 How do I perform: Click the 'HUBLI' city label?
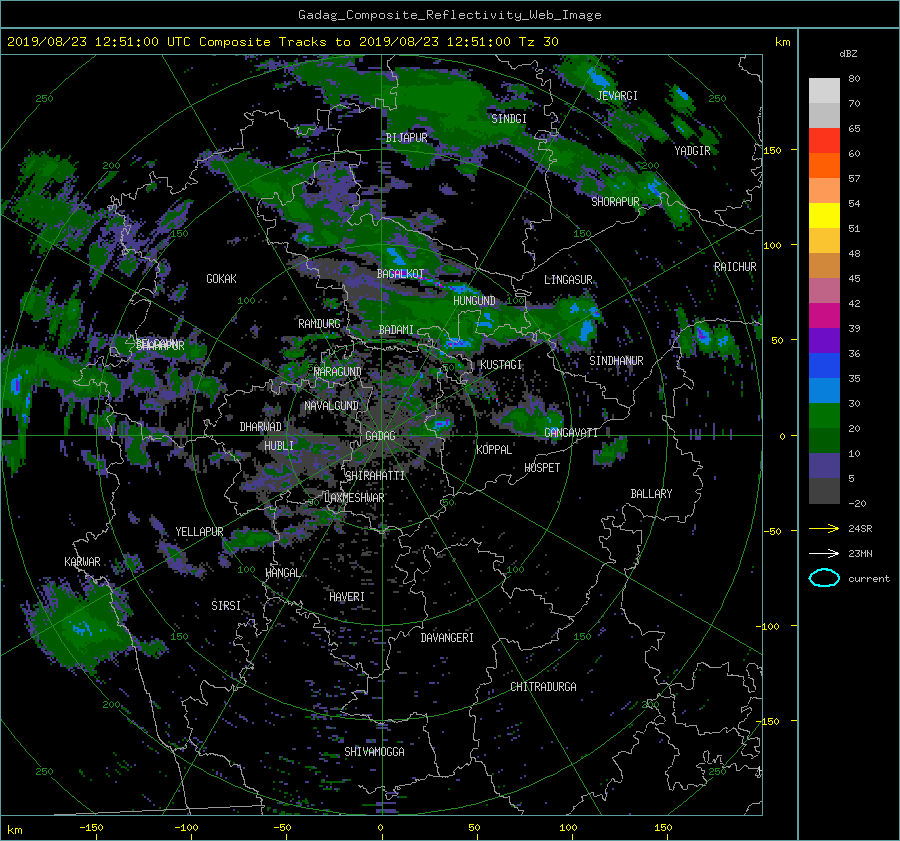278,446
